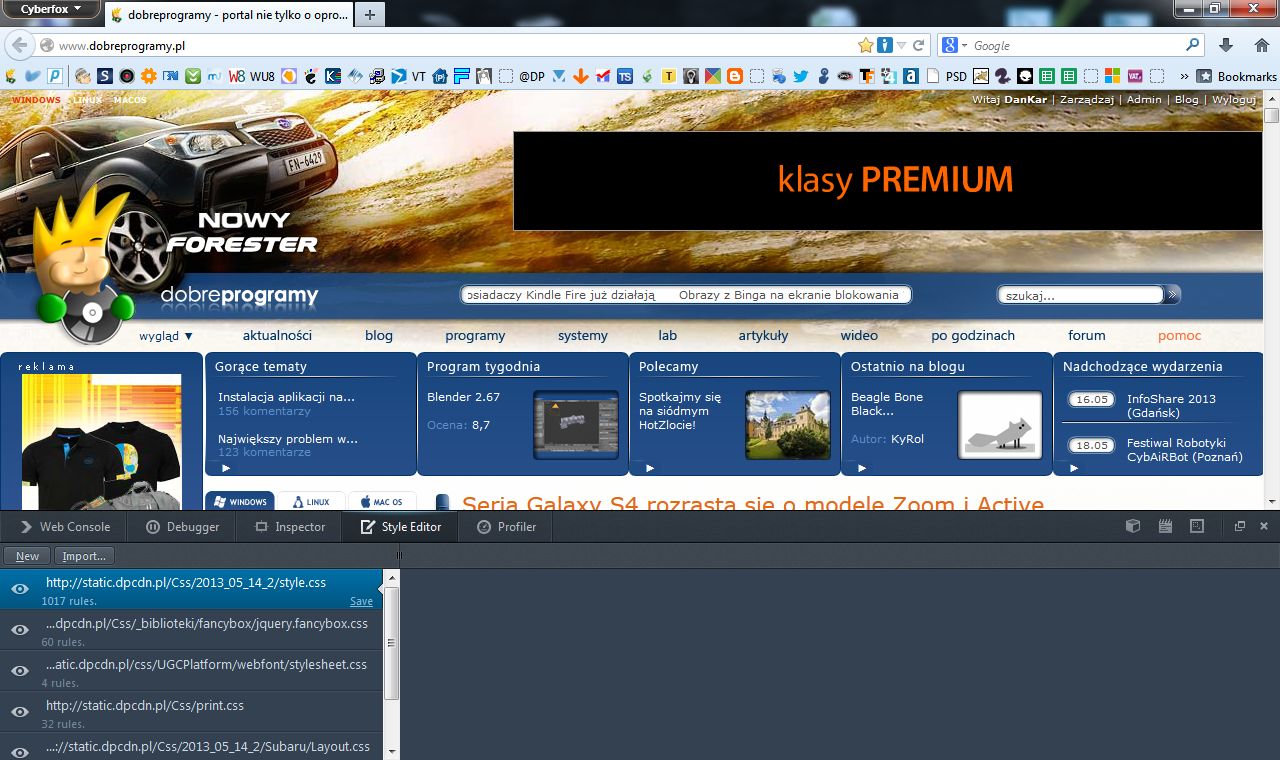
Task: Open Blender 2.67 program thumbnail
Action: pos(576,425)
